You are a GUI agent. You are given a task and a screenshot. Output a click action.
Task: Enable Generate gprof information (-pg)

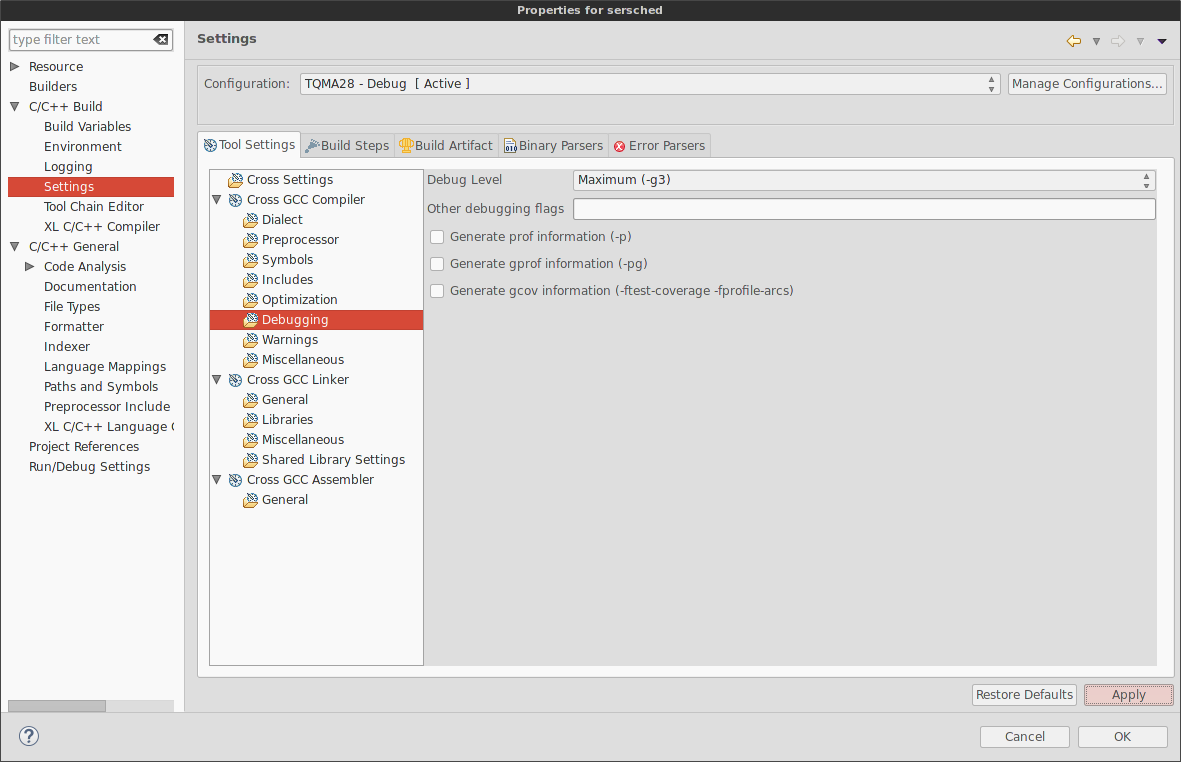437,264
